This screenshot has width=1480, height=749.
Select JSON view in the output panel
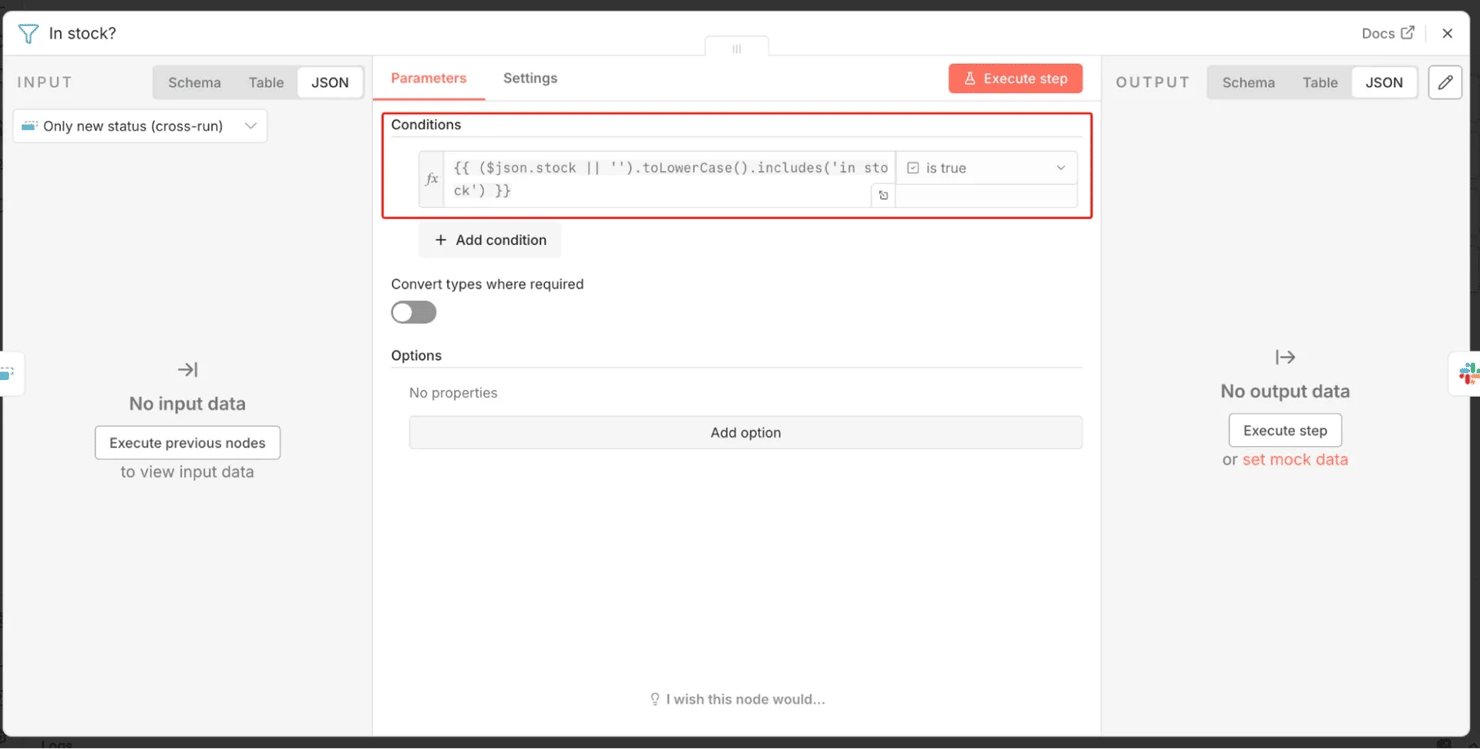point(1384,82)
